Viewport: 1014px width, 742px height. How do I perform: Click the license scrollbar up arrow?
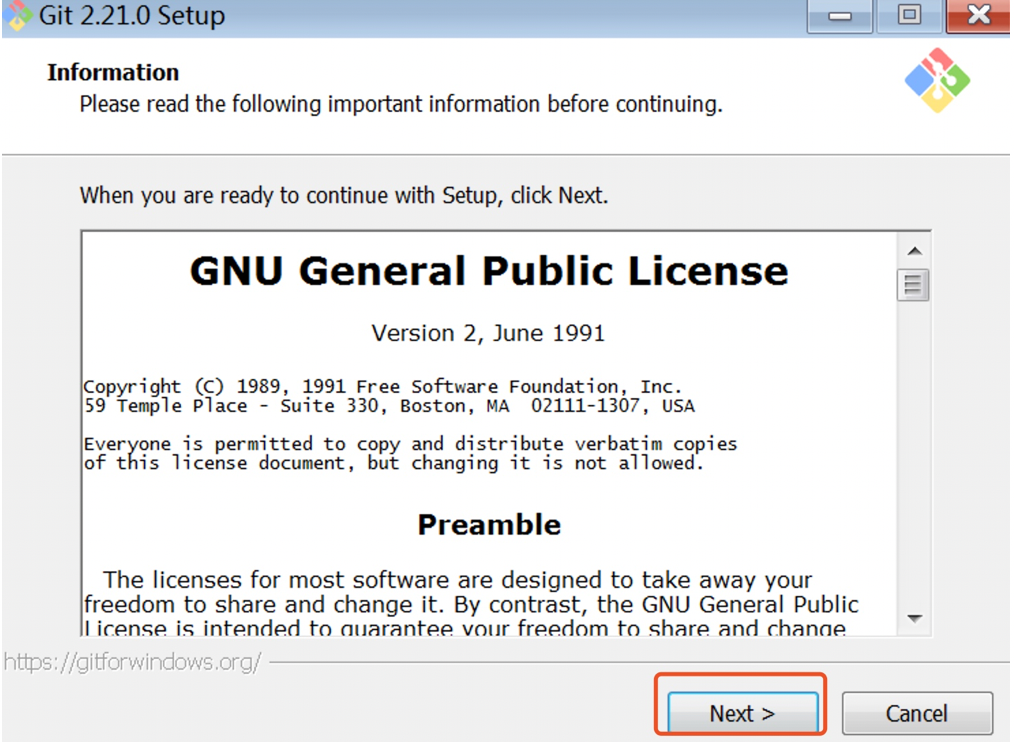pyautogui.click(x=914, y=251)
